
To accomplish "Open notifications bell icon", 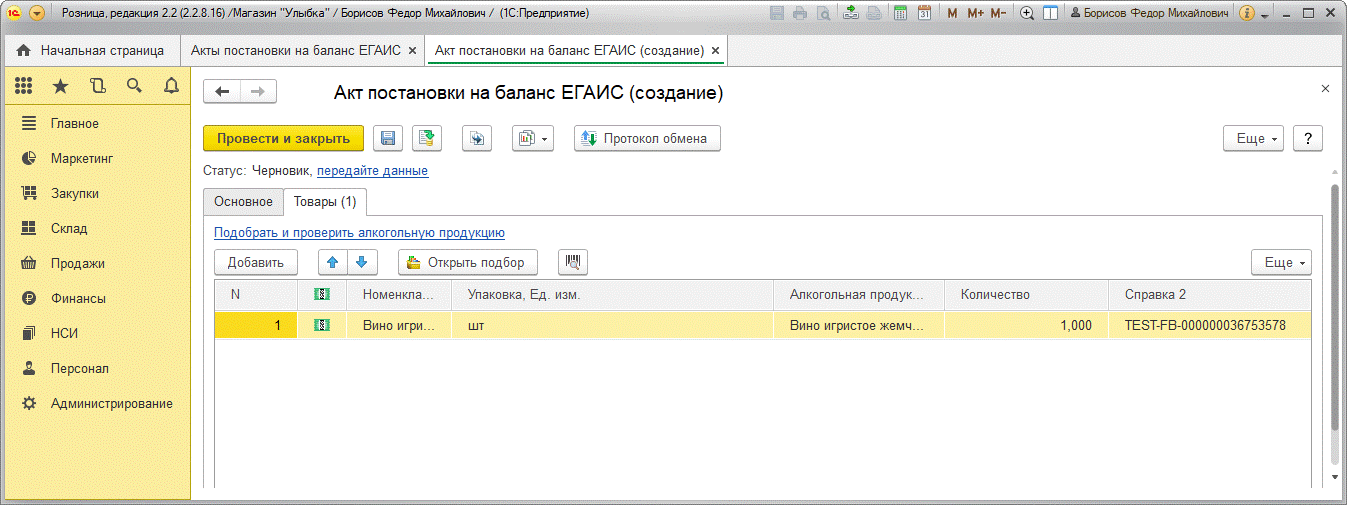I will pyautogui.click(x=171, y=86).
